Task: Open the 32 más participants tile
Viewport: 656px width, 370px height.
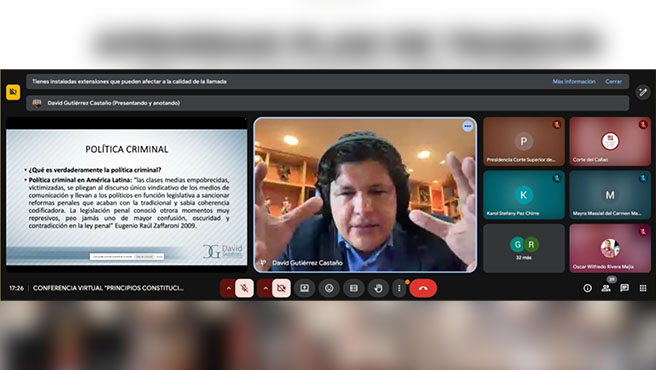Action: pos(524,248)
